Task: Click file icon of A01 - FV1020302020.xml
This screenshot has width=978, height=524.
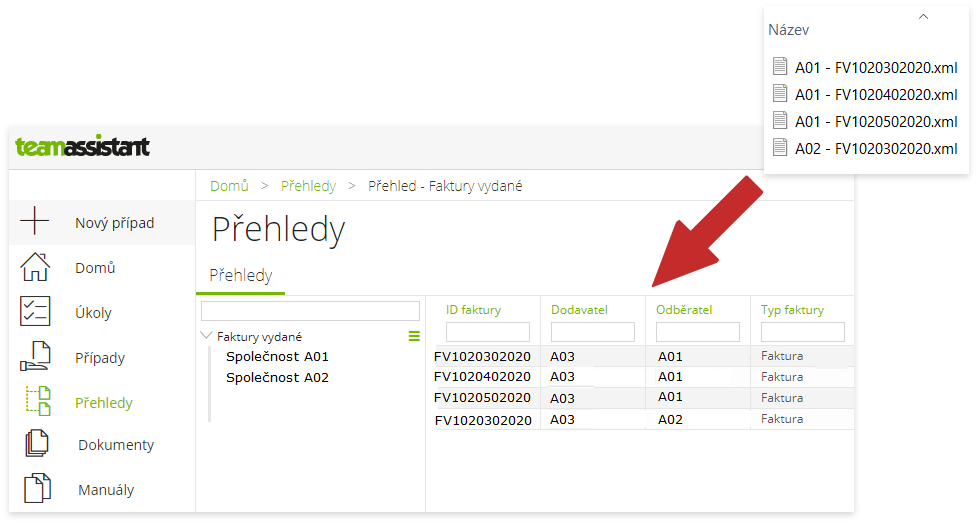Action: (780, 66)
